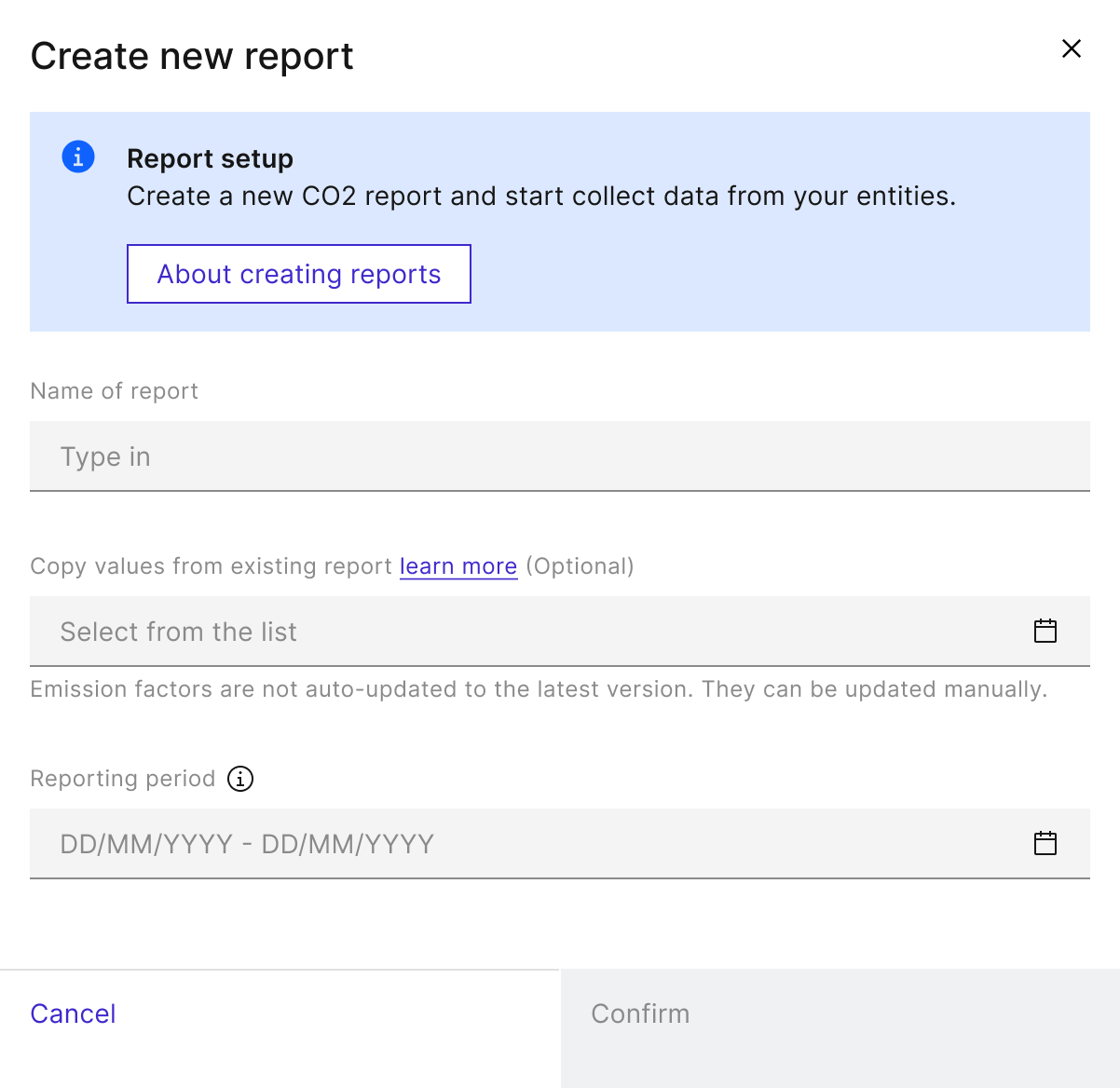1120x1088 pixels.
Task: Cancel the report creation
Action: point(73,1013)
